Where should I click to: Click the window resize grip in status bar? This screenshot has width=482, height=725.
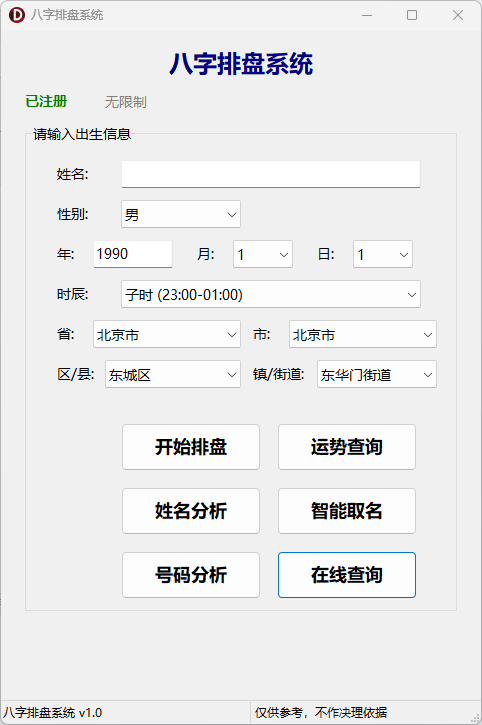(x=475, y=718)
